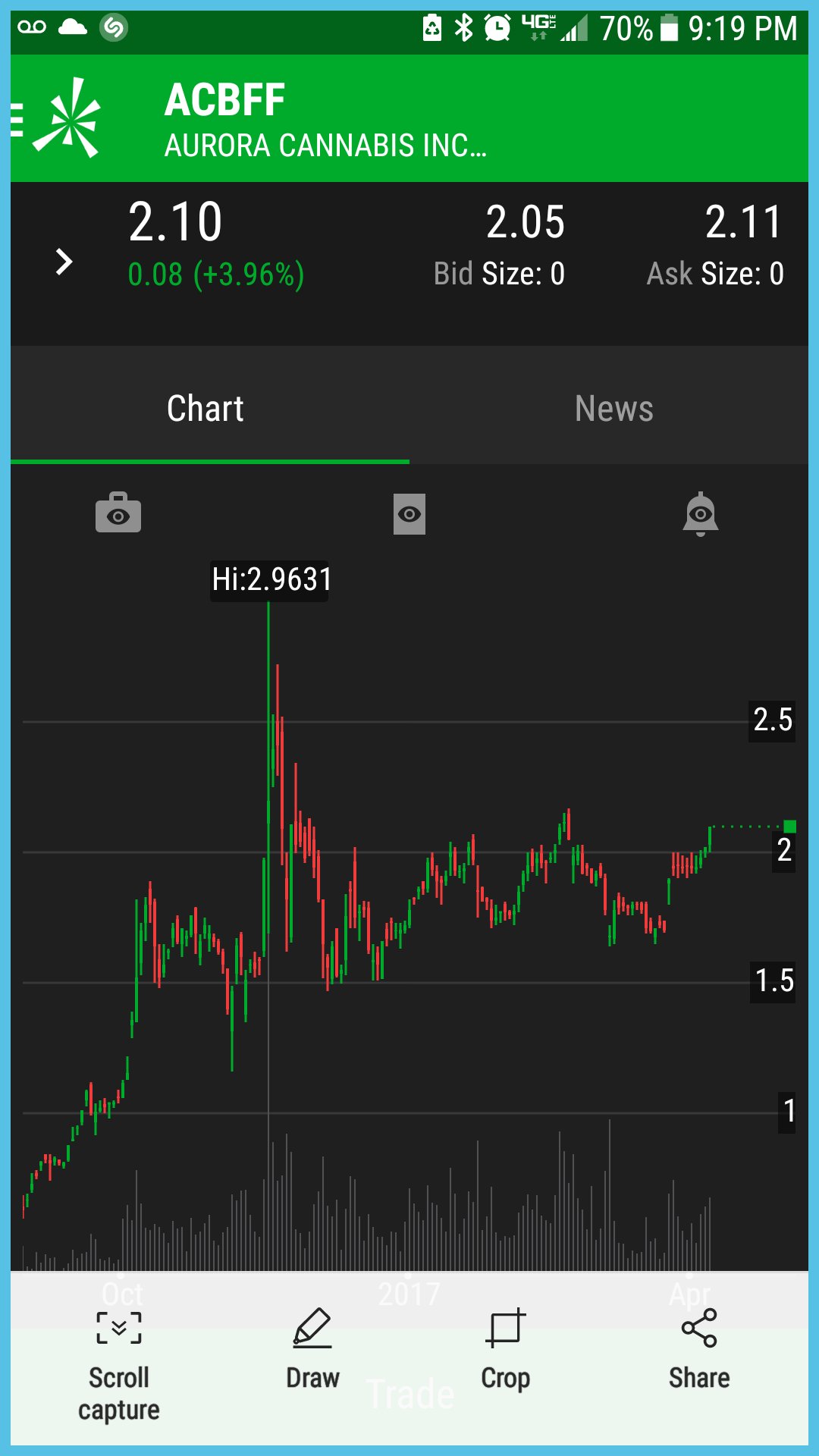Viewport: 819px width, 1456px height.
Task: Tap the briefcase watch positions icon
Action: (118, 513)
